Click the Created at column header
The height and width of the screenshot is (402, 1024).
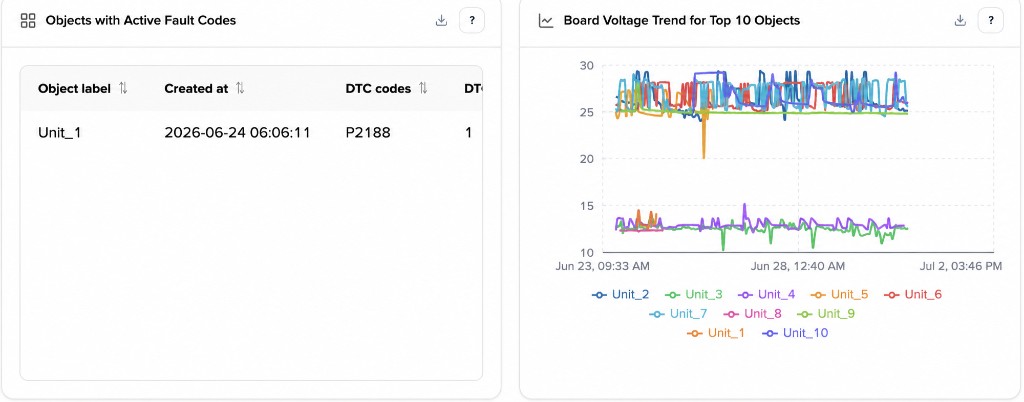pyautogui.click(x=196, y=88)
